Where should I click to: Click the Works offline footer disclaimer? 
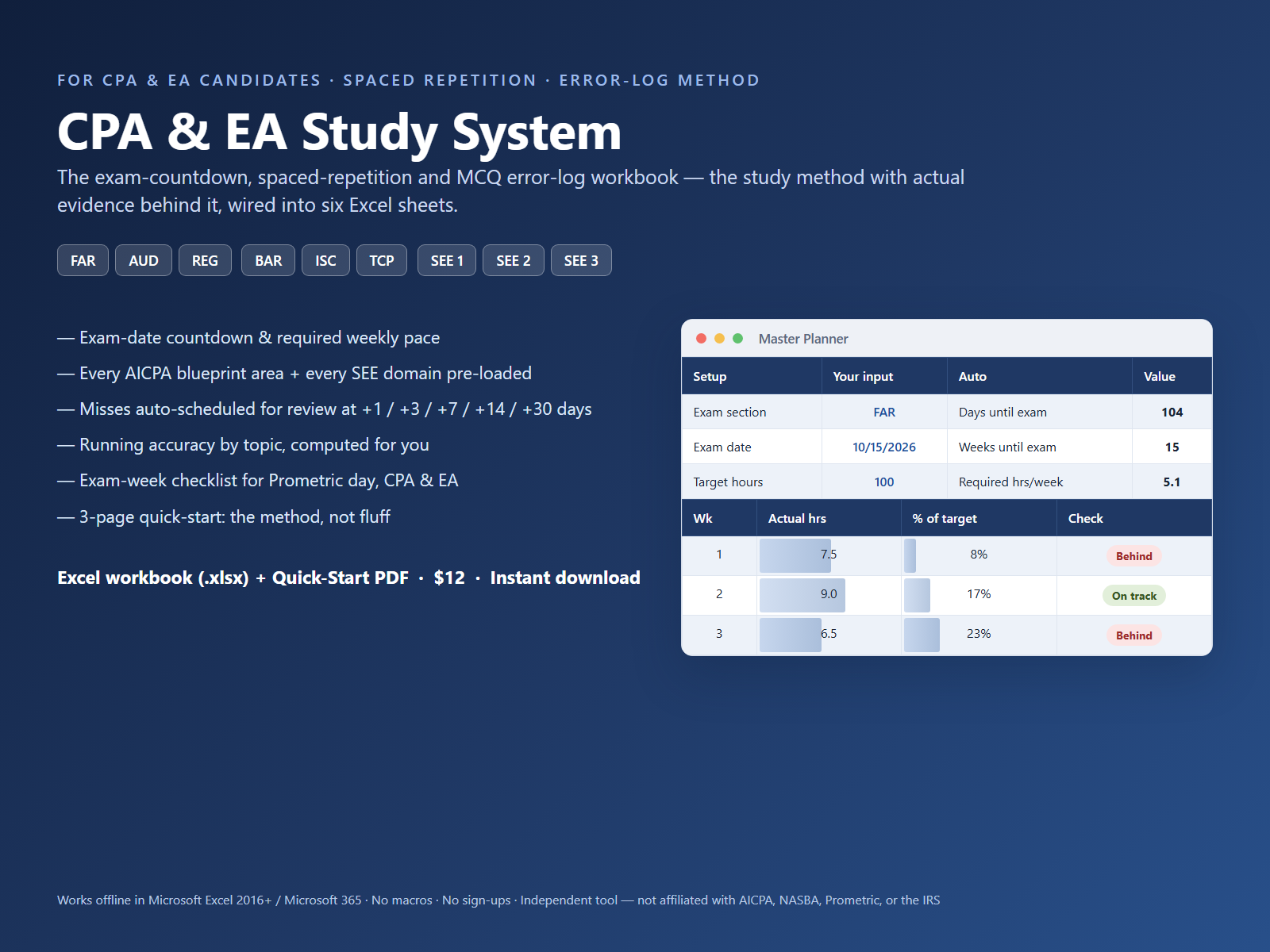pos(498,900)
